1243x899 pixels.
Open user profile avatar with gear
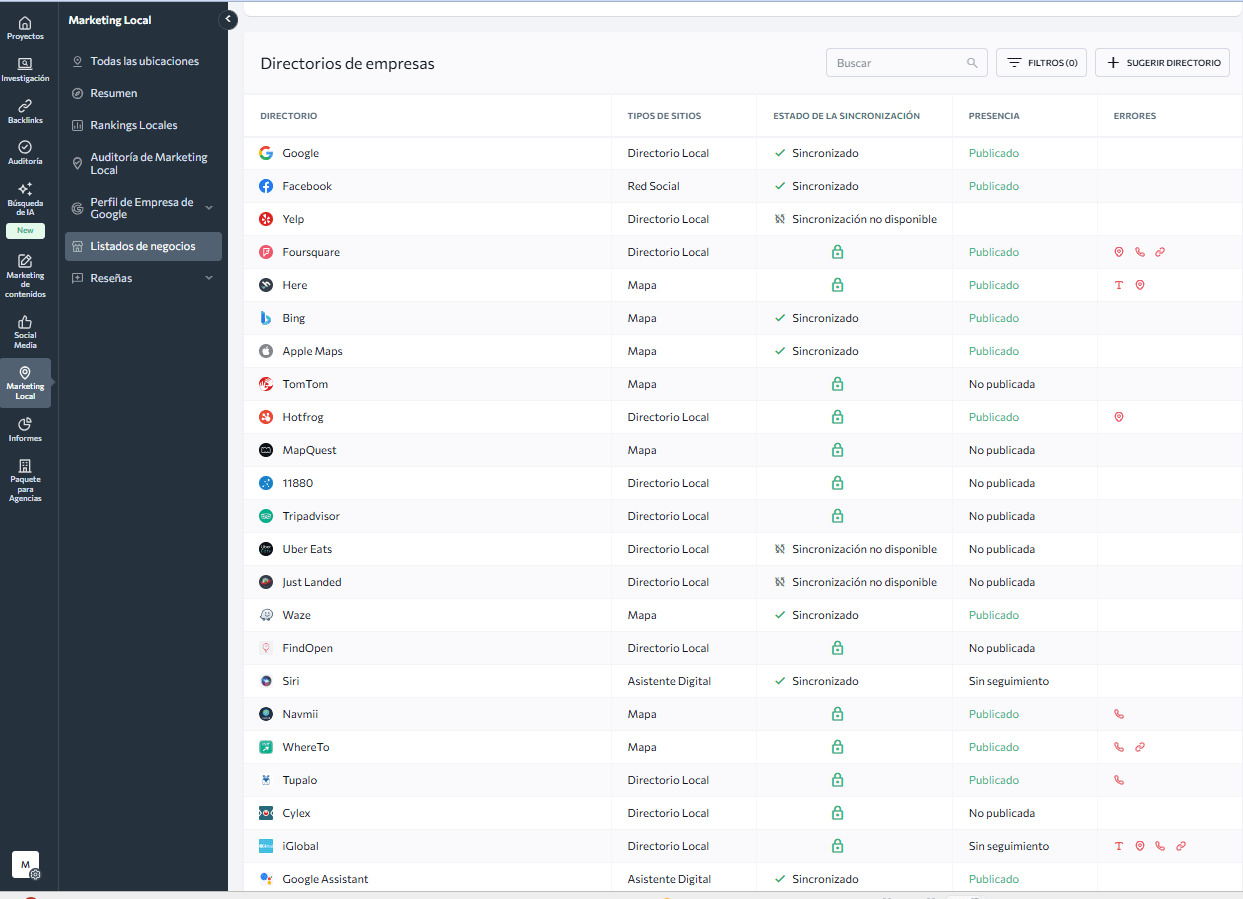point(26,865)
